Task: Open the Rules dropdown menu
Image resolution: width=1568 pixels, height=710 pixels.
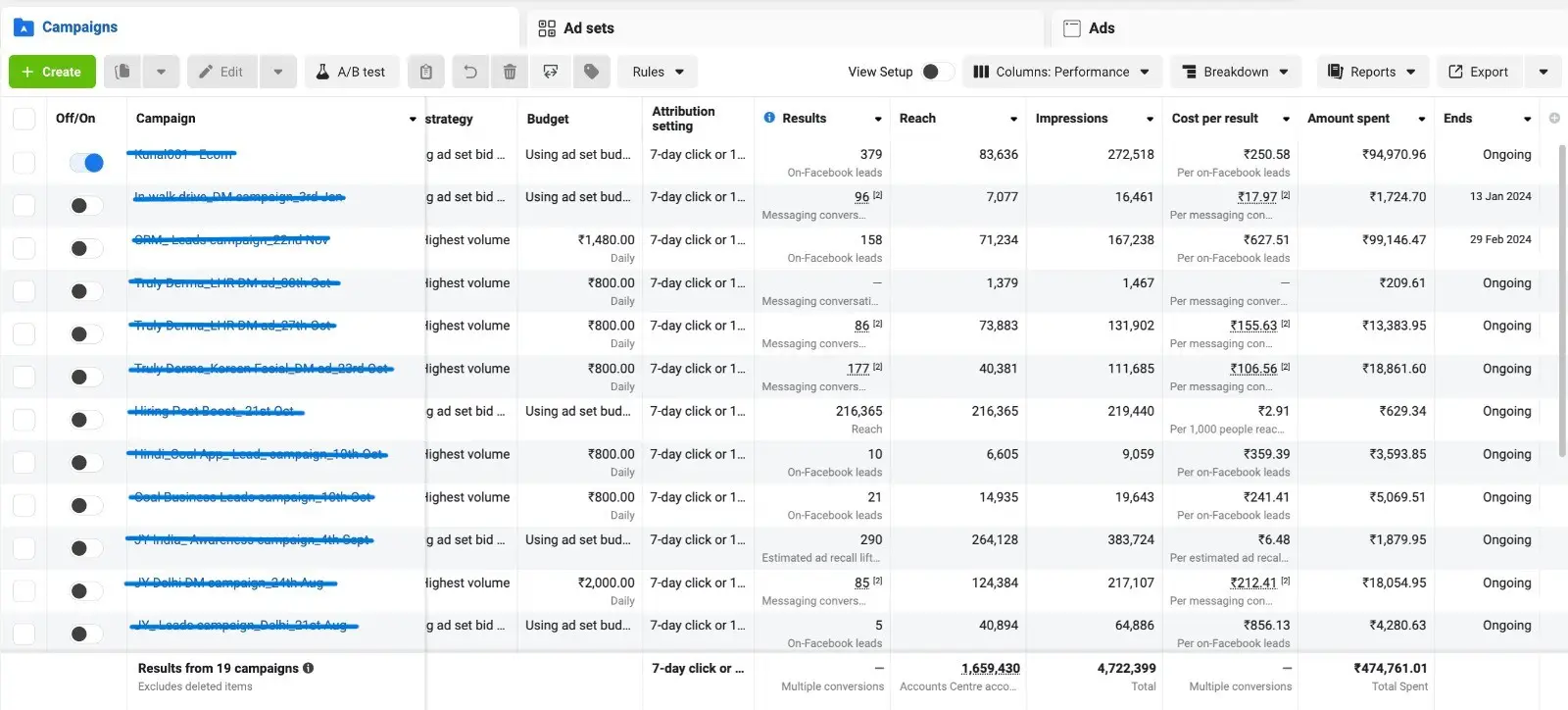Action: (x=657, y=72)
